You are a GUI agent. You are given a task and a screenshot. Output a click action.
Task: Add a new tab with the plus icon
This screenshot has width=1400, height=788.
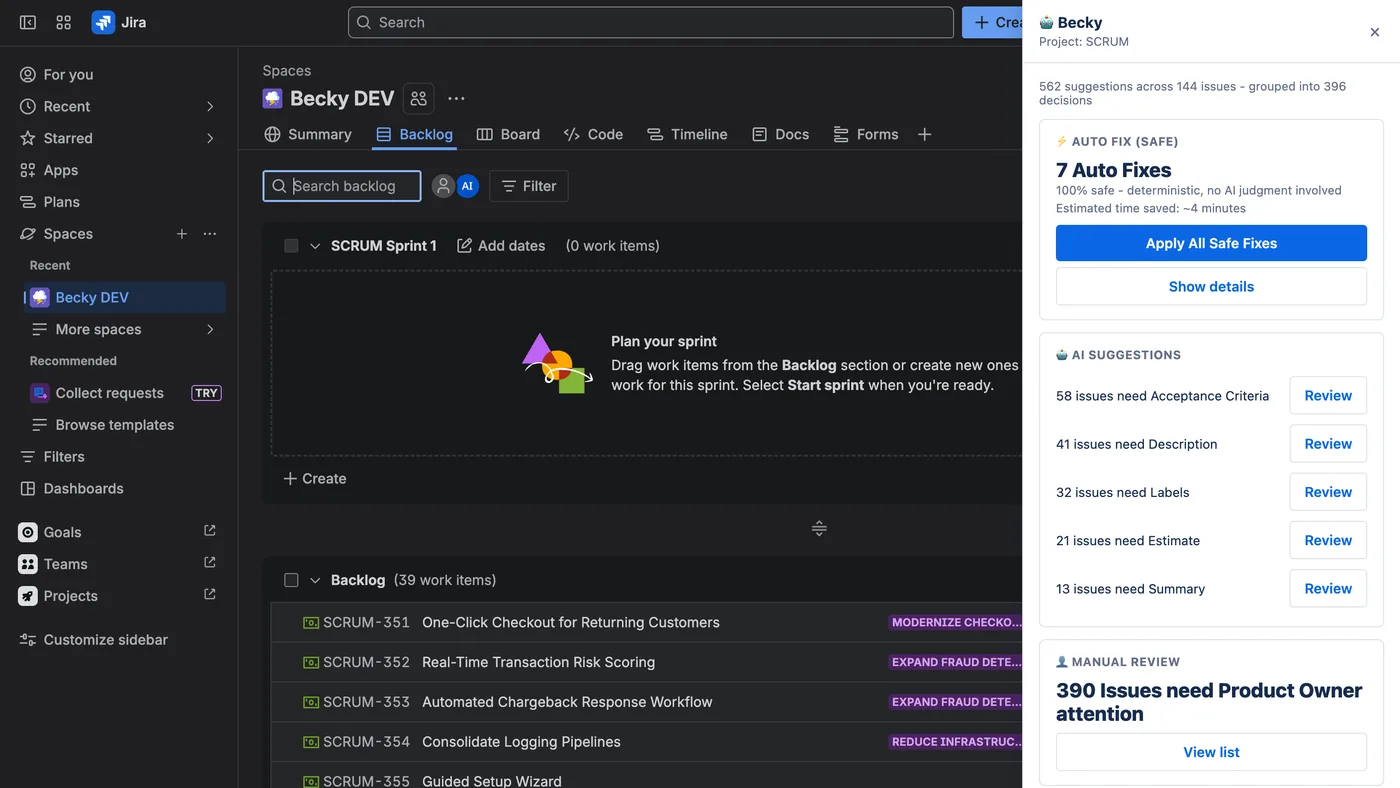925,134
